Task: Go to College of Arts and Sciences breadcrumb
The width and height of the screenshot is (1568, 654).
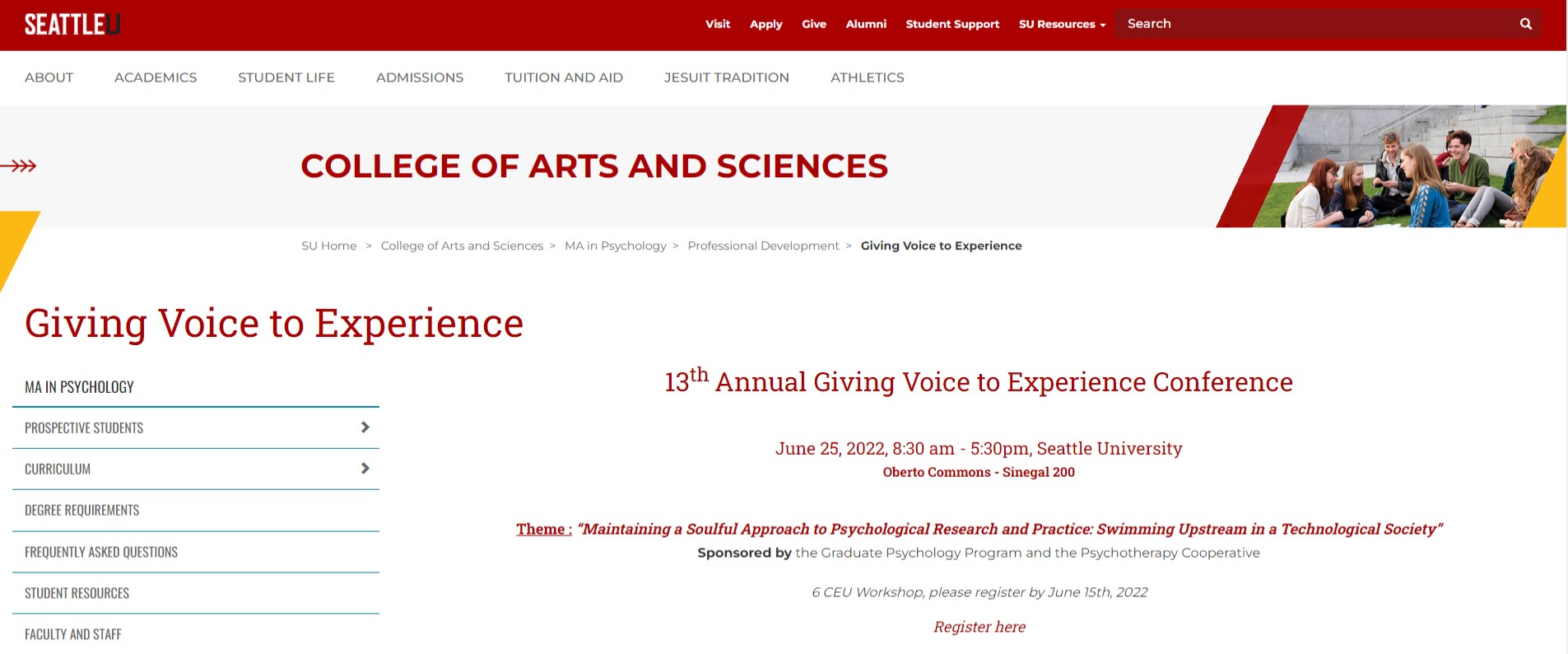Action: [462, 245]
